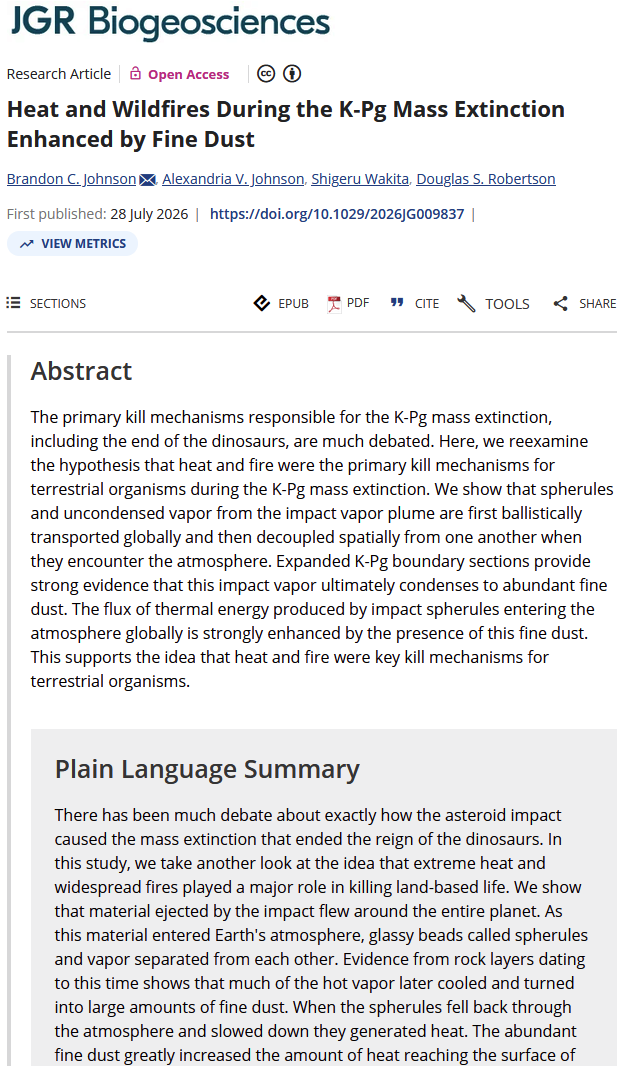632x1066 pixels.
Task: Click the attribution person icon
Action: (x=292, y=73)
